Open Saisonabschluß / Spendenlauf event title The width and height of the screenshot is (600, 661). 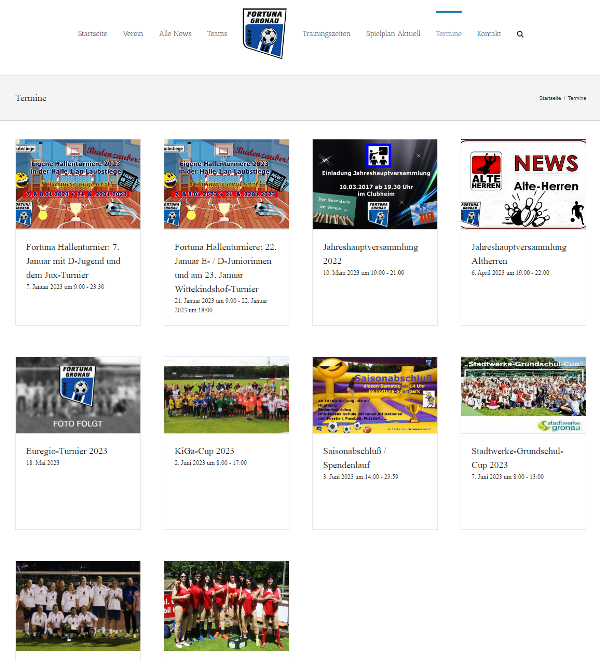tap(355, 458)
